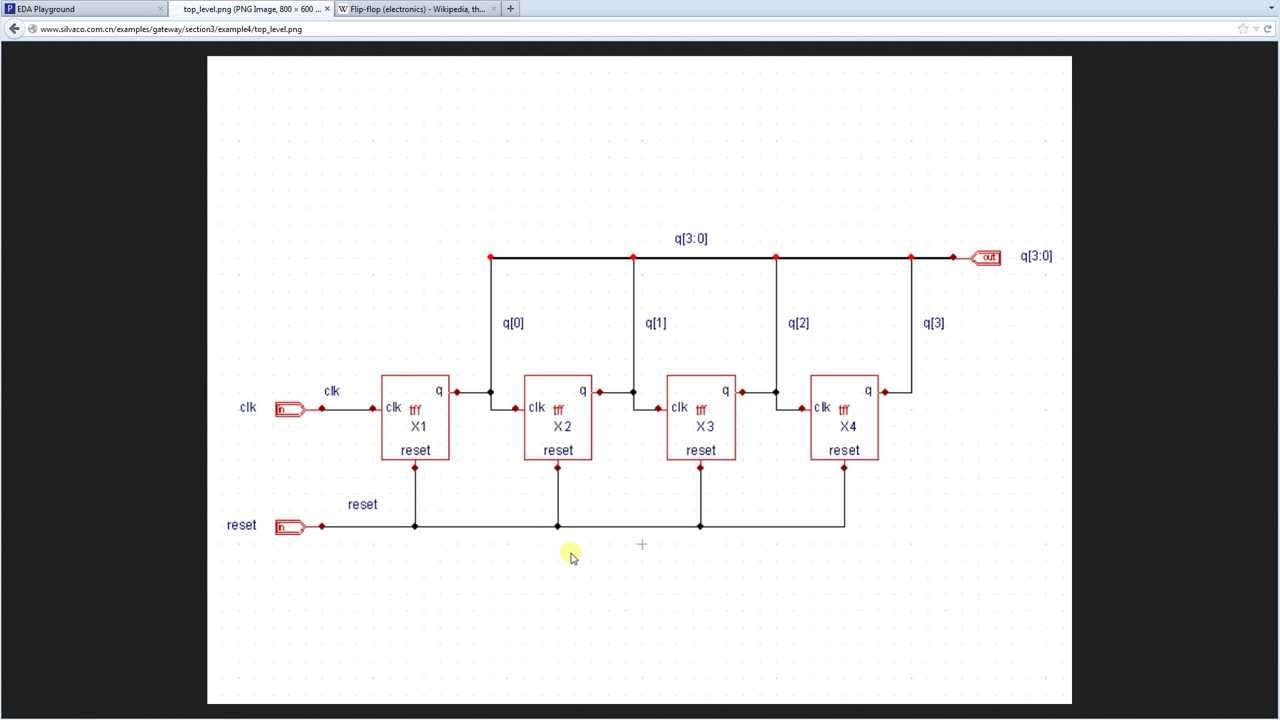
Task: Go back to the previous page
Action: (14, 29)
